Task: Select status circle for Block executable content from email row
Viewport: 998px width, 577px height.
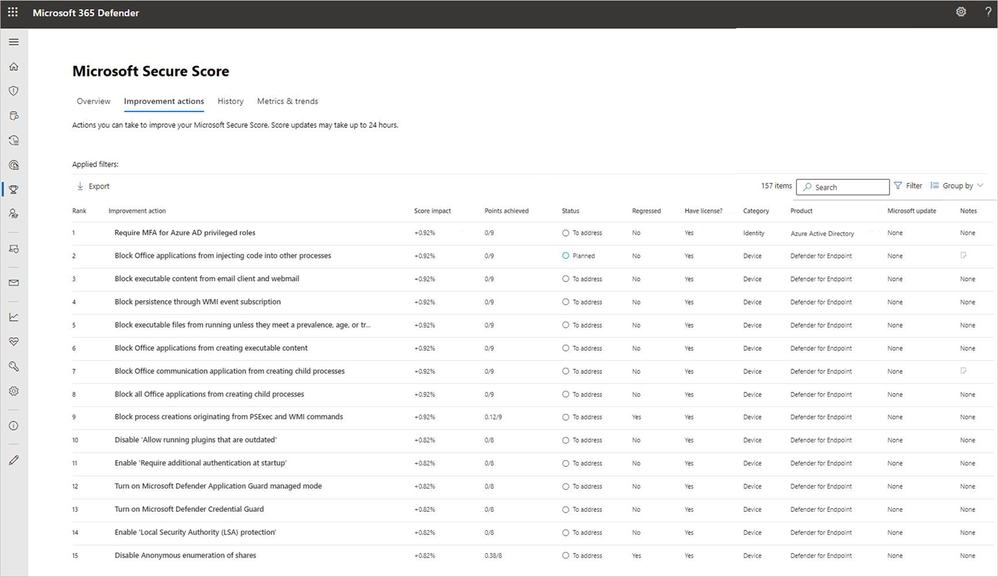Action: tap(565, 279)
